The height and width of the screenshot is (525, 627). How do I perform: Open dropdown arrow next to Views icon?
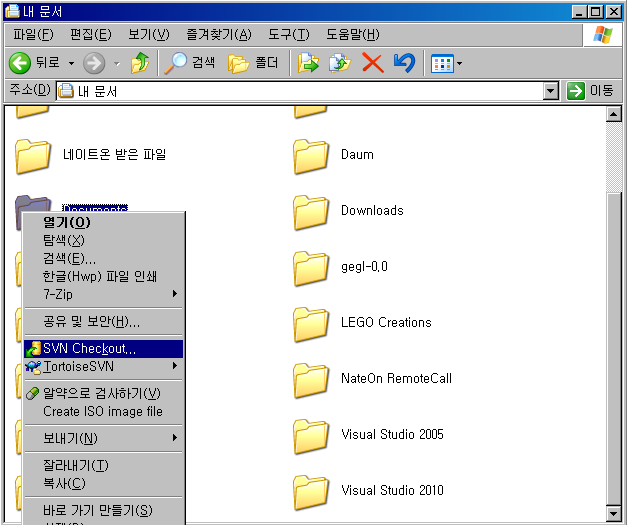[459, 63]
